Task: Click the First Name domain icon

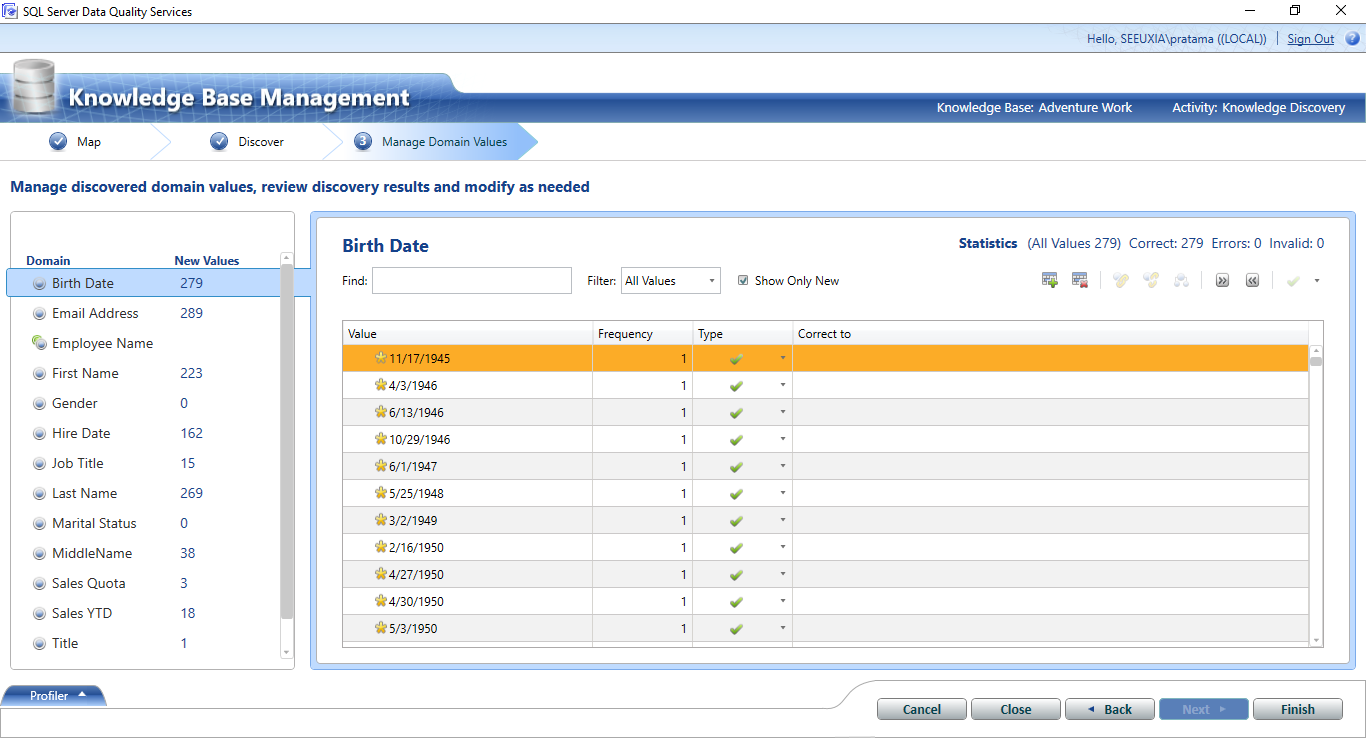Action: point(39,373)
